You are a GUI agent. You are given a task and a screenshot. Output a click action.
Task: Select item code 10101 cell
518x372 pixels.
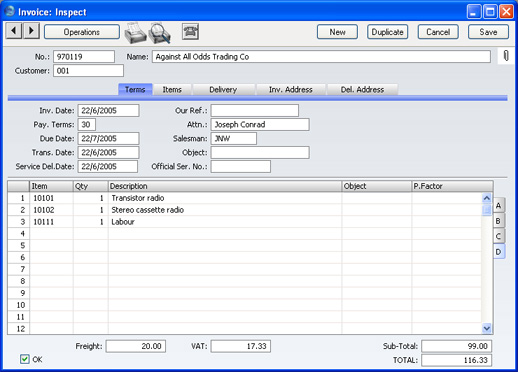[51, 198]
